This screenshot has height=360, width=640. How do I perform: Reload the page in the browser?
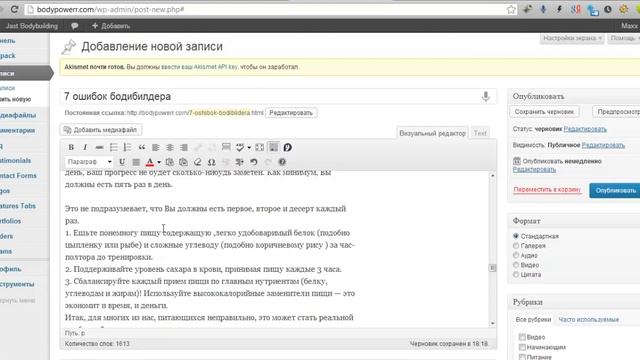[x=14, y=9]
